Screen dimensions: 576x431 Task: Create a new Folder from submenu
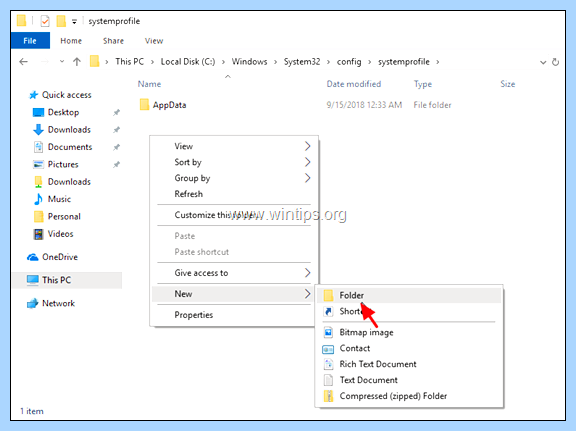409,295
